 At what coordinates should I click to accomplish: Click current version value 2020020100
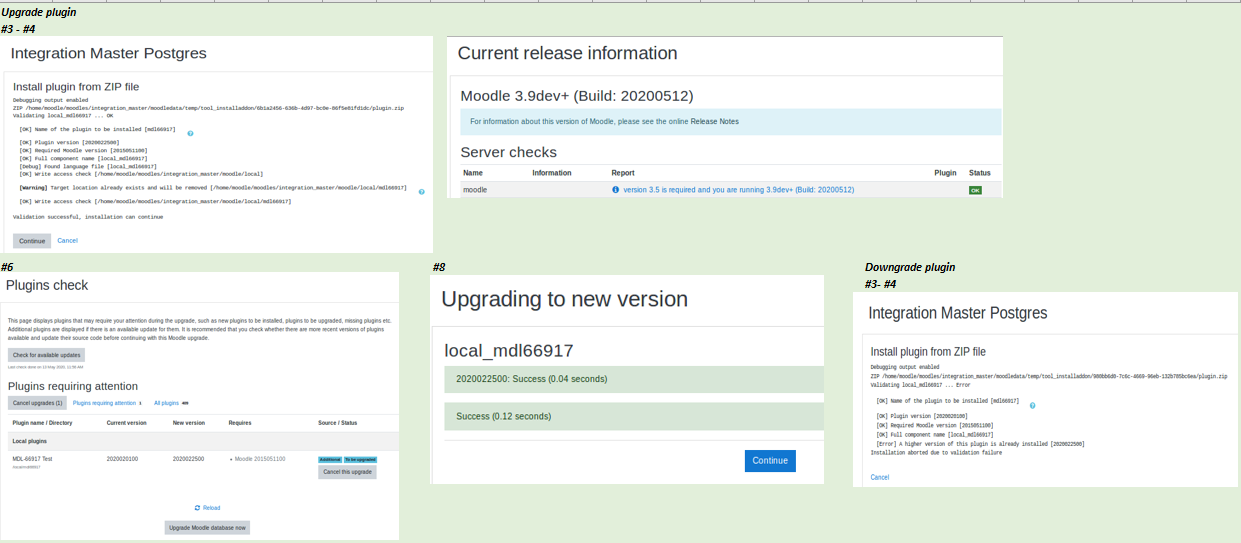(x=122, y=459)
